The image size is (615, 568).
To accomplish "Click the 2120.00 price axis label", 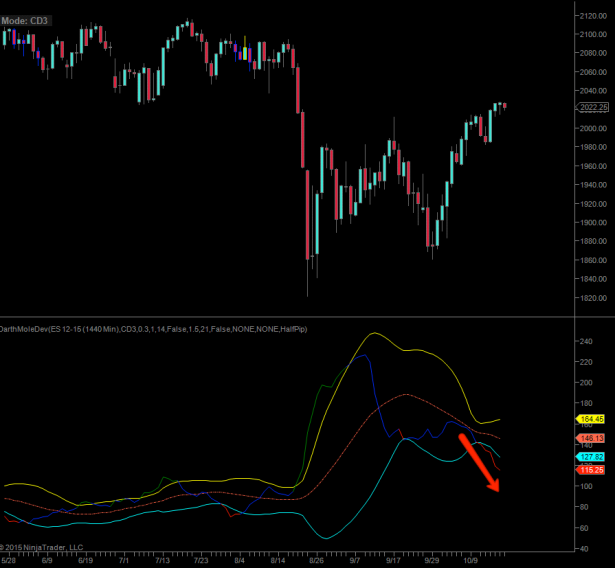I will [x=593, y=15].
